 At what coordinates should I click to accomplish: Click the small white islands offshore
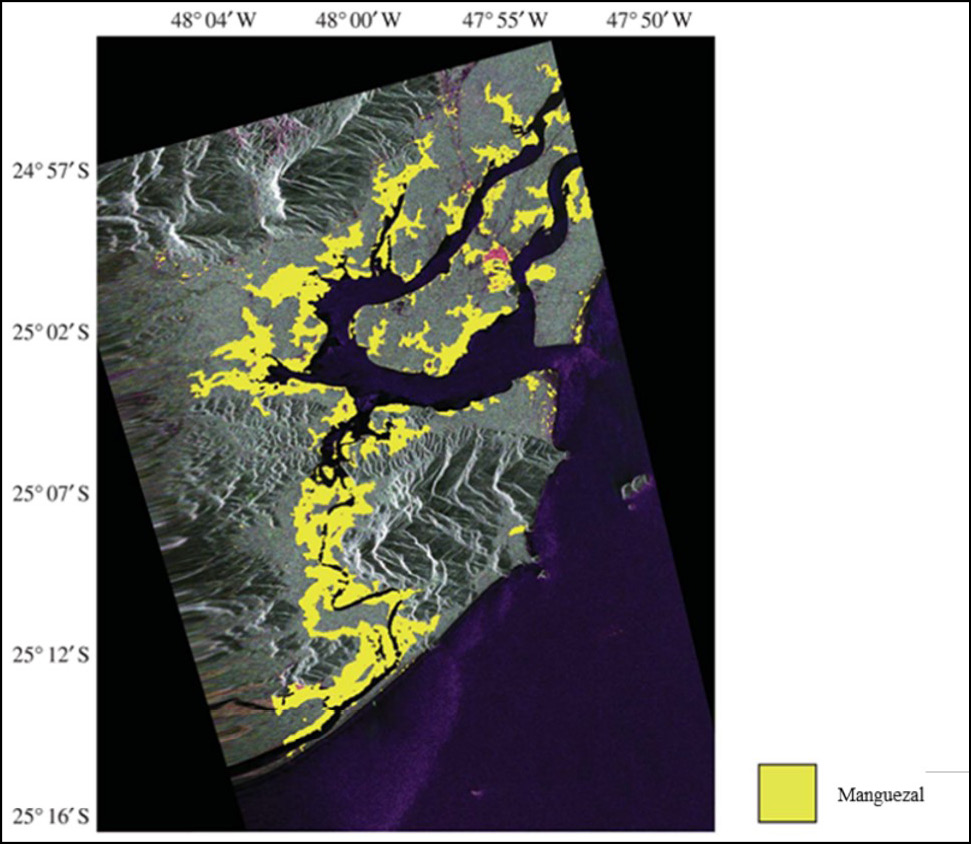(x=634, y=490)
